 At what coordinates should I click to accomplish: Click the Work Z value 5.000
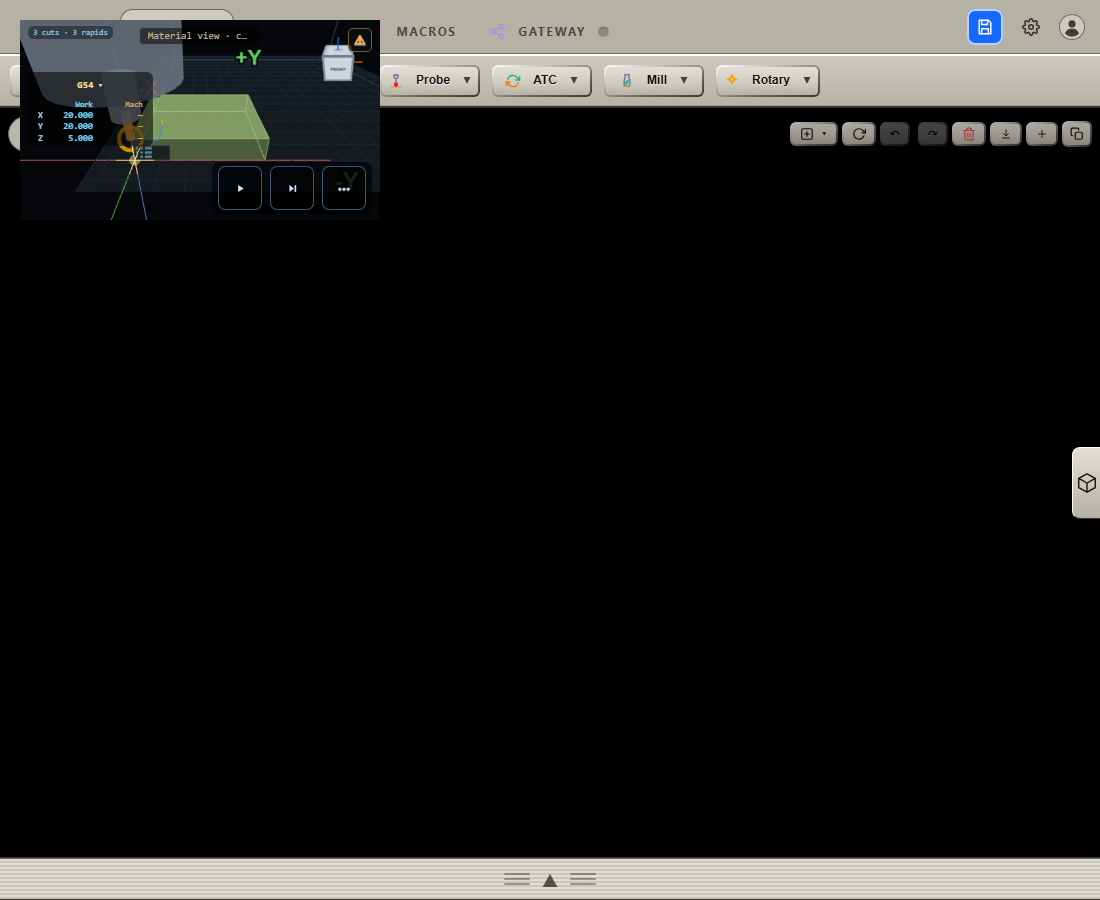coord(81,138)
